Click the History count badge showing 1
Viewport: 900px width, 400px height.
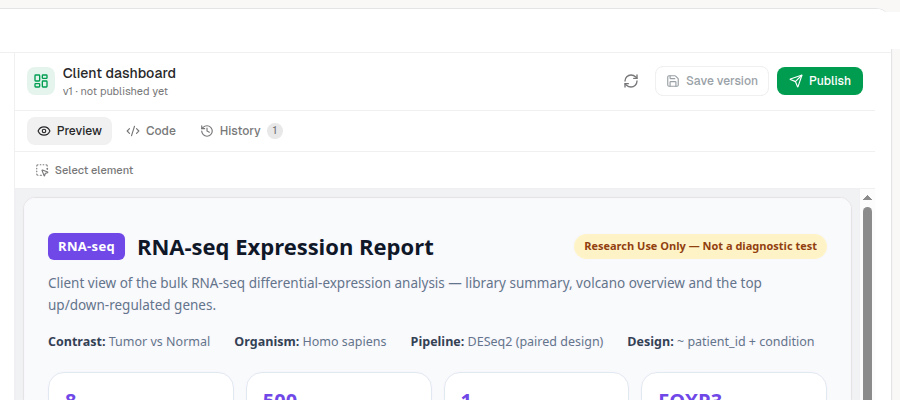click(x=275, y=131)
